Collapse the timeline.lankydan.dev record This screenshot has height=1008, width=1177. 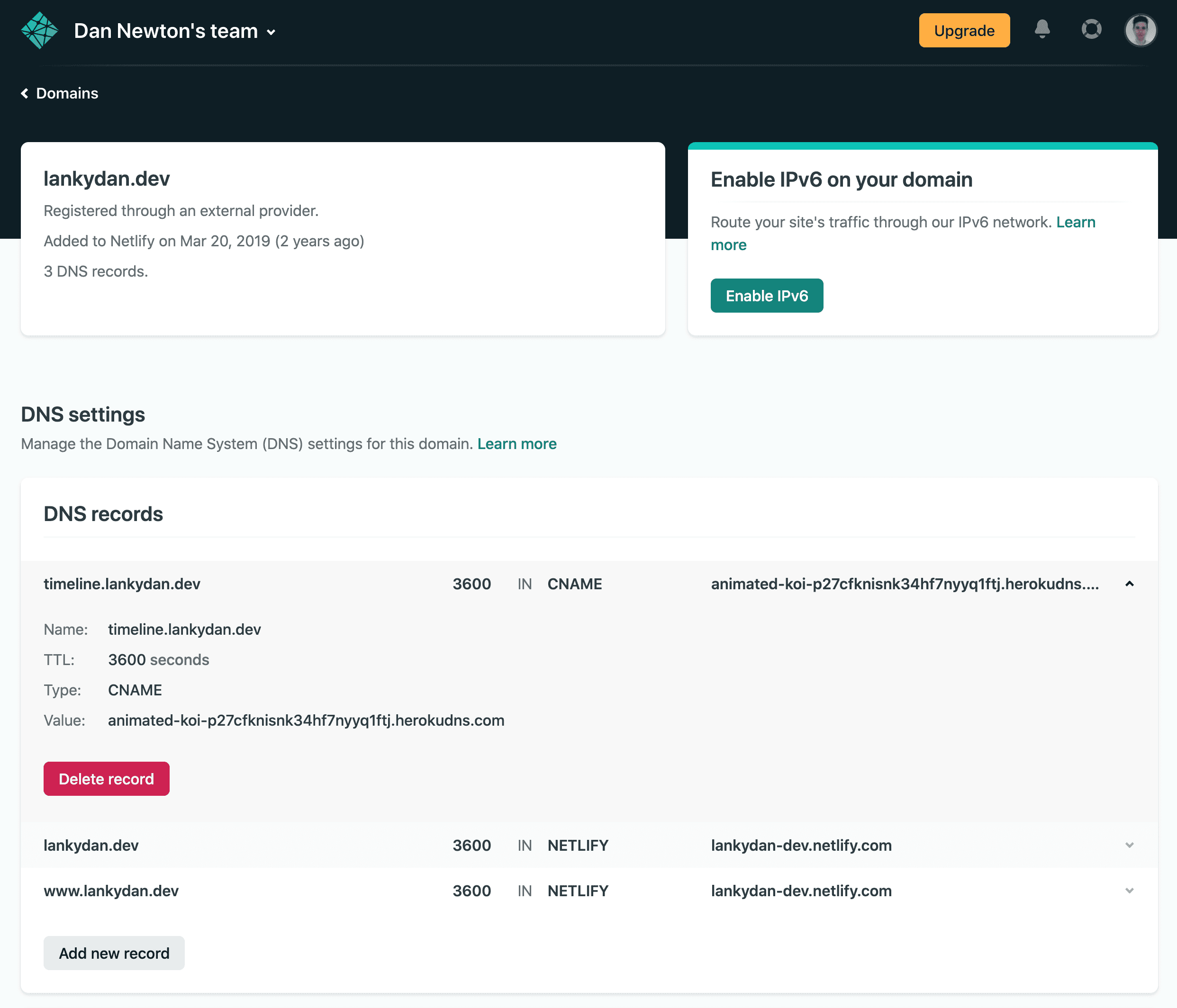point(1129,584)
